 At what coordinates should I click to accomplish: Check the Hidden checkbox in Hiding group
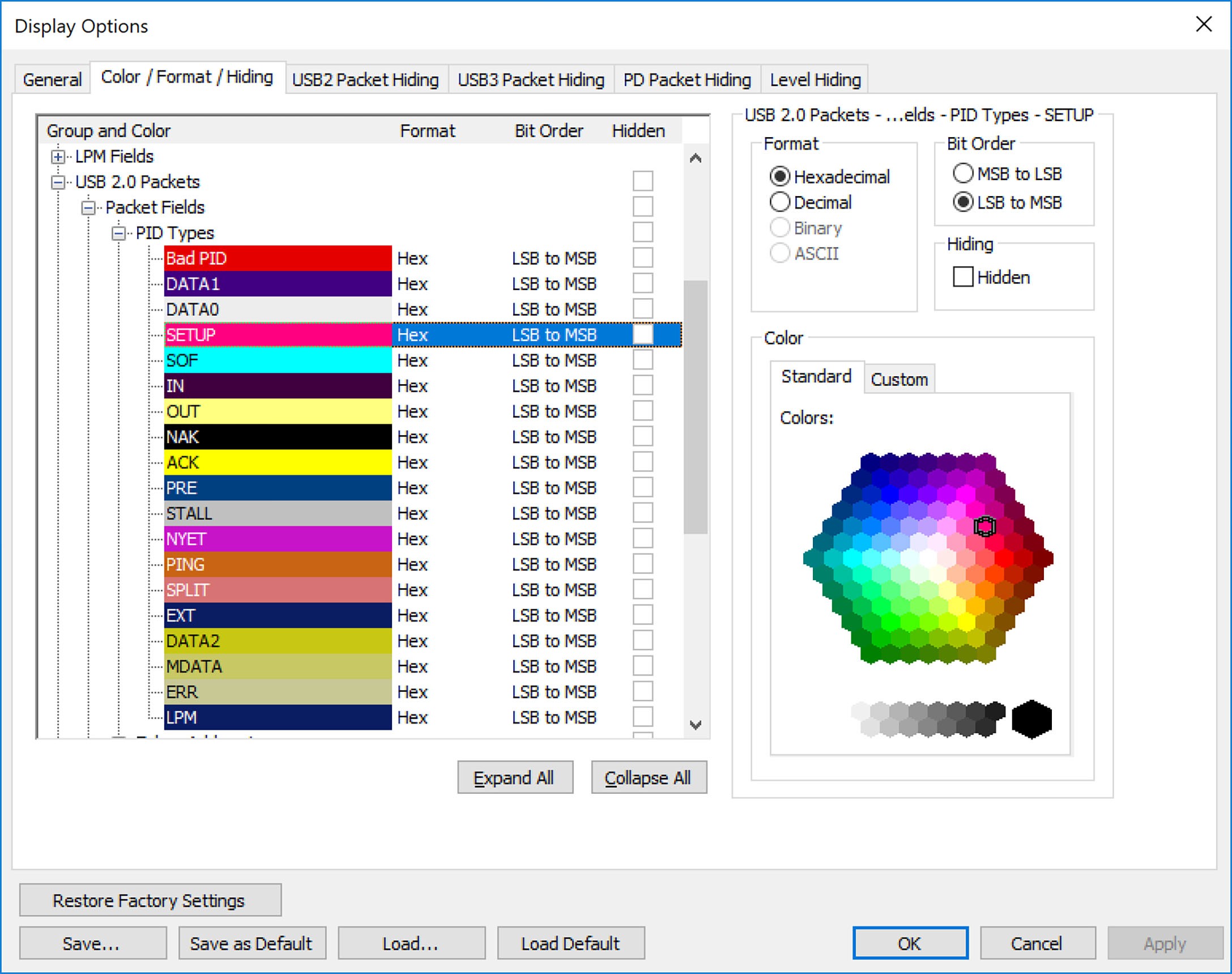click(963, 277)
